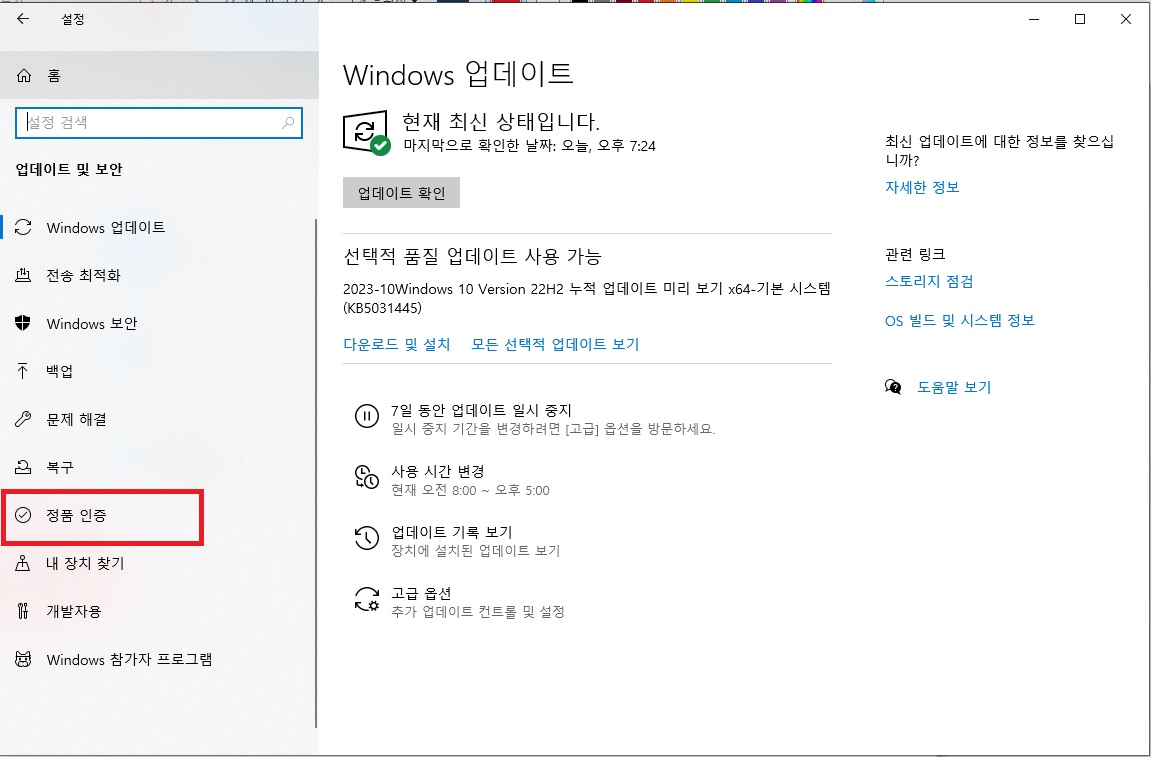Open the 자세한 정보 link

(922, 187)
